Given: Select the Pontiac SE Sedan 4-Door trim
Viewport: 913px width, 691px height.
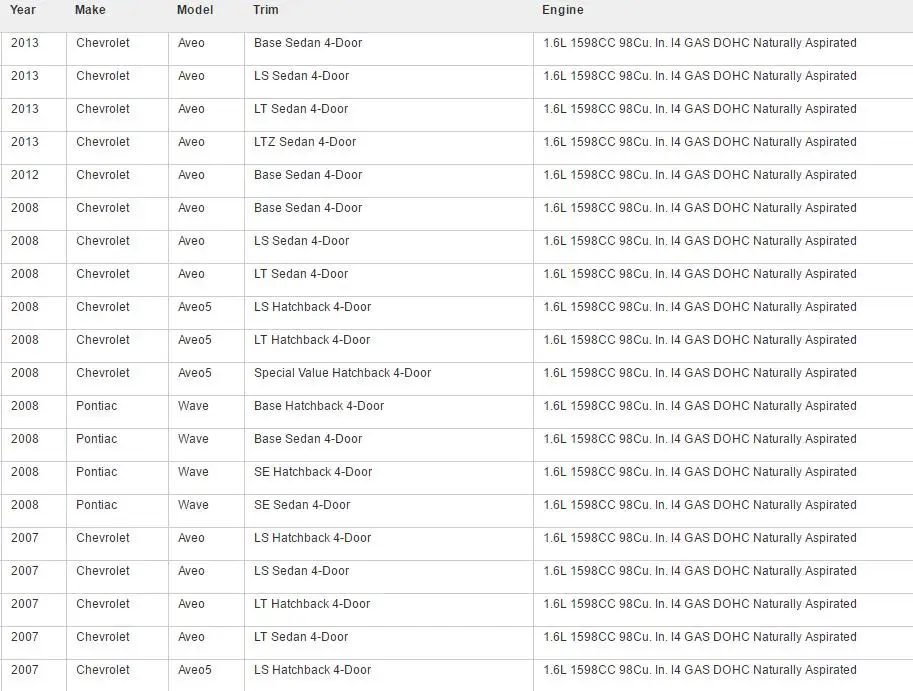Looking at the screenshot, I should [302, 505].
